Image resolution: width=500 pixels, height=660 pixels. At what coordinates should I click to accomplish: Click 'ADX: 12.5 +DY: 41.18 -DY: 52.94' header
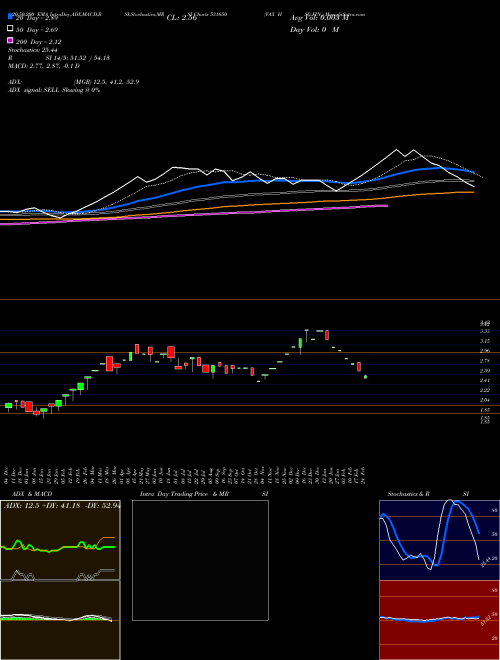point(62,506)
